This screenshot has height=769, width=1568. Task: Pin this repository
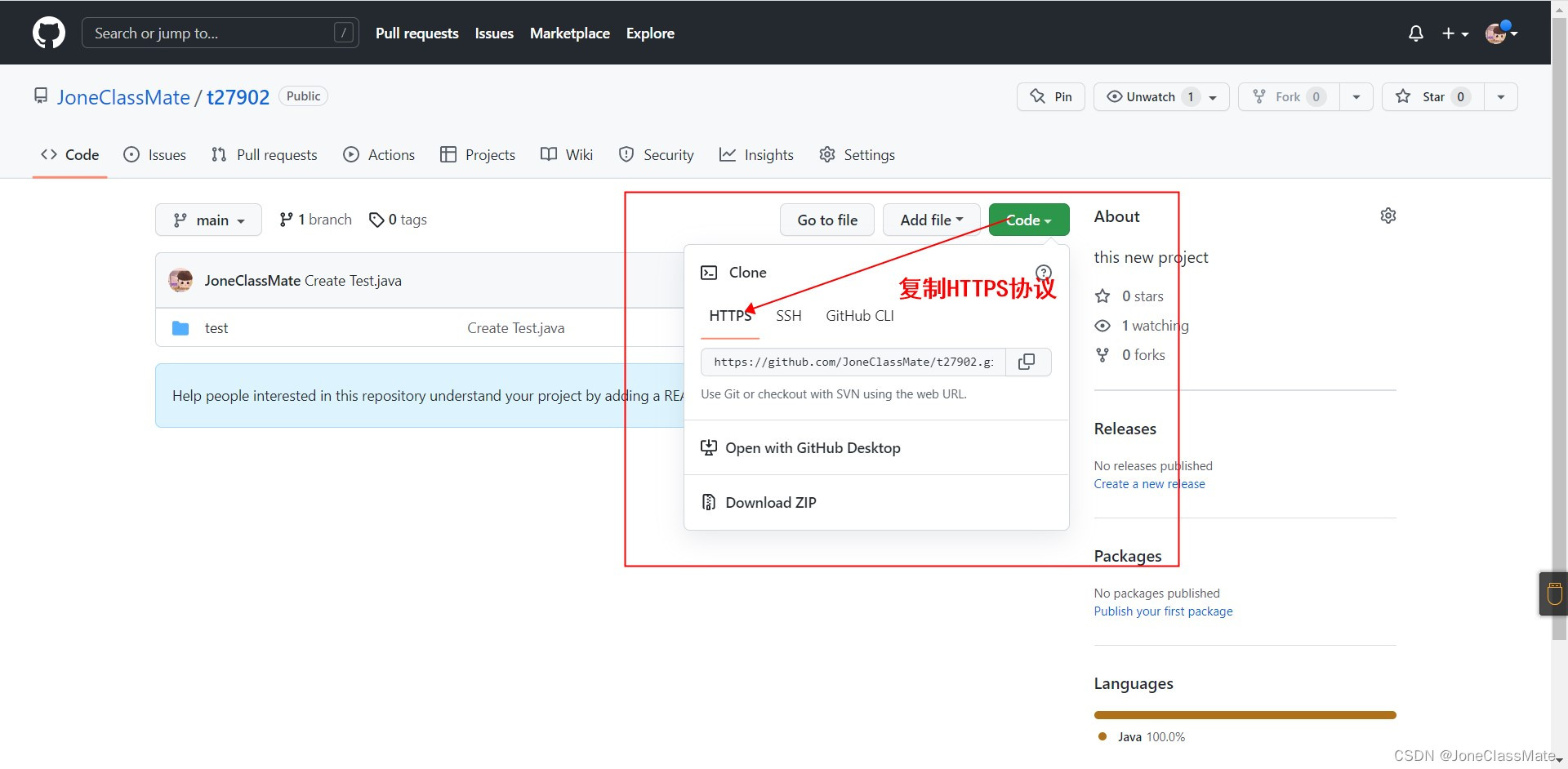pyautogui.click(x=1051, y=96)
